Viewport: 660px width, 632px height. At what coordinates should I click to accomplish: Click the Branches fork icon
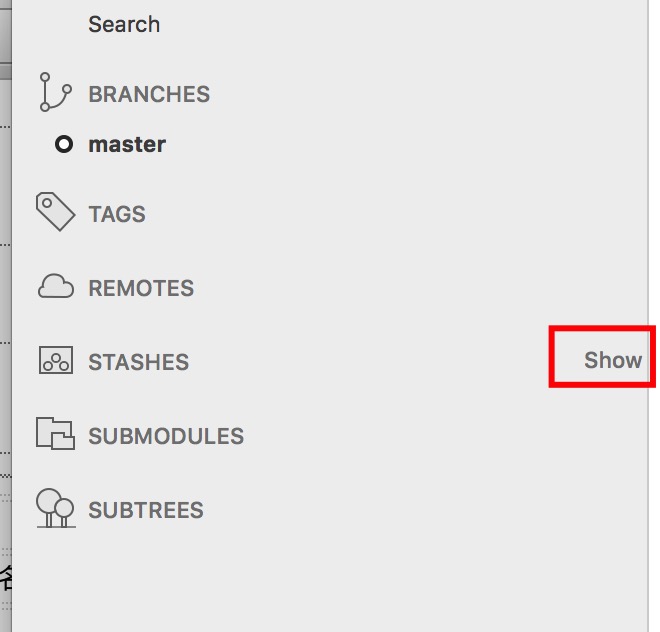(x=56, y=92)
